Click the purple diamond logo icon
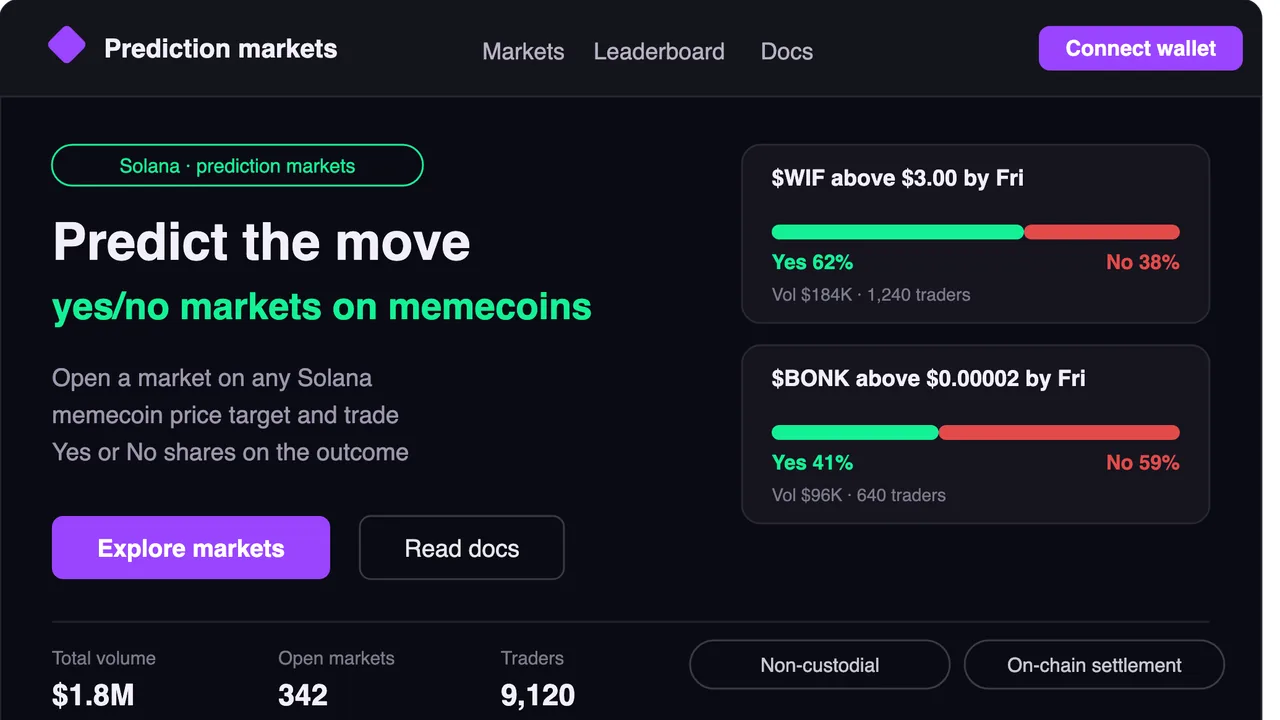The image size is (1280, 720). coord(67,45)
